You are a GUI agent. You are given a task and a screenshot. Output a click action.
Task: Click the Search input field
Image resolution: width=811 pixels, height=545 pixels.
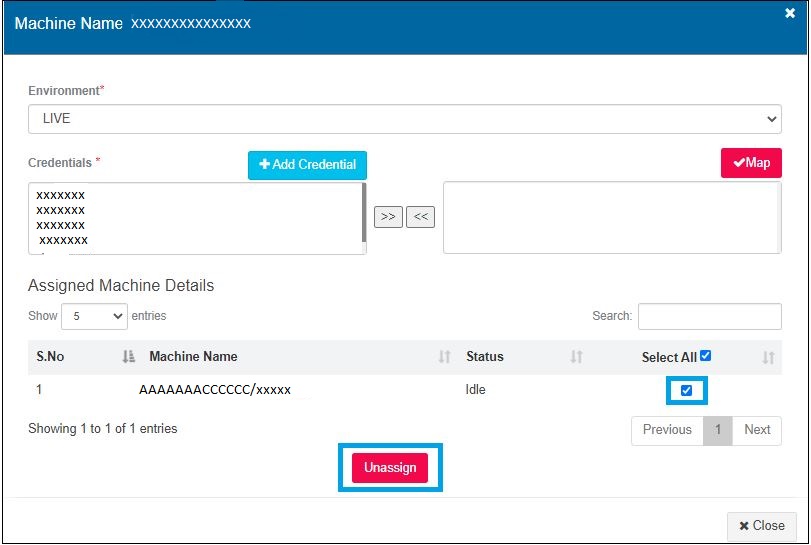(x=709, y=316)
